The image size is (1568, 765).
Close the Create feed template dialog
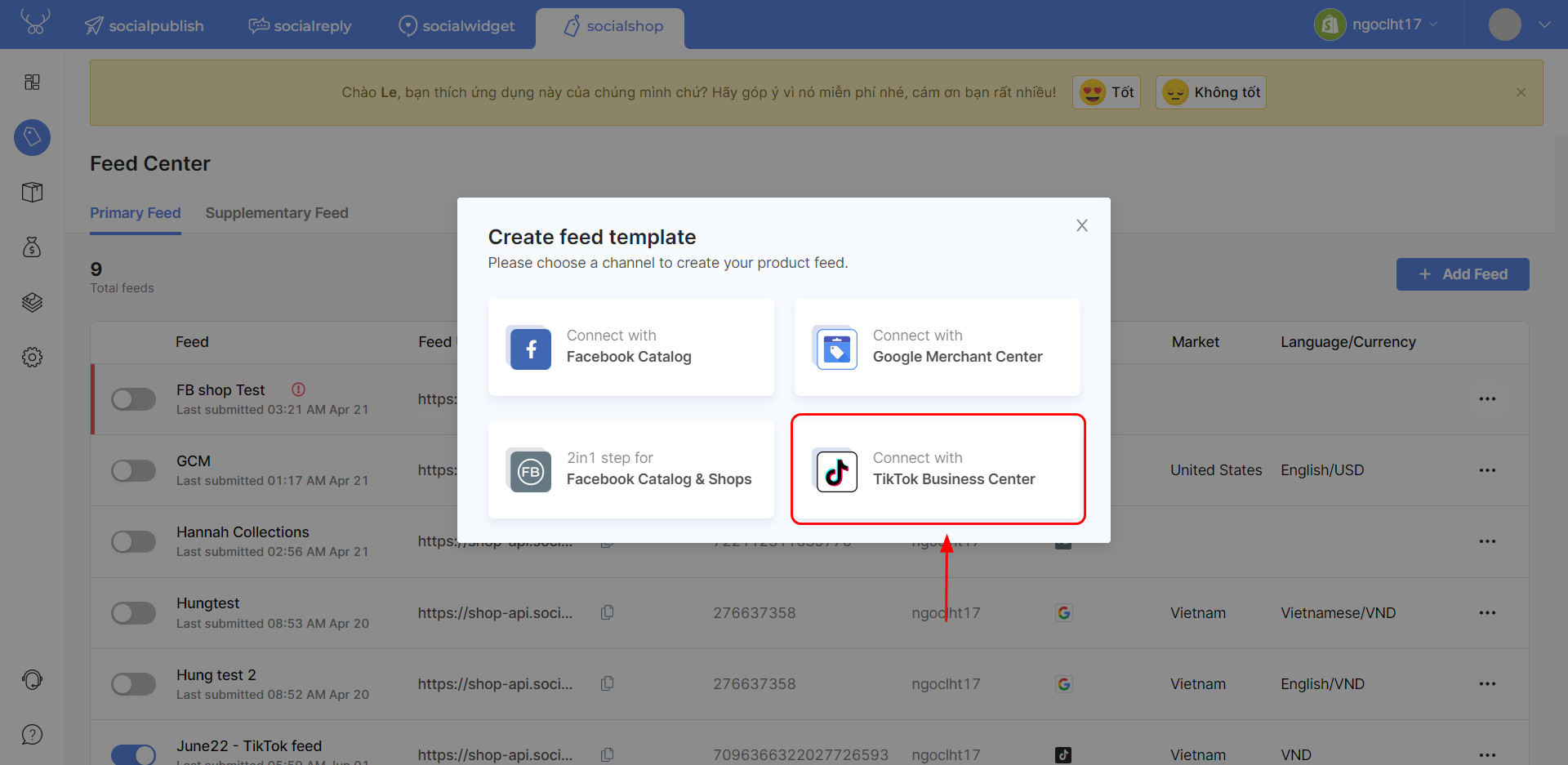(1082, 225)
